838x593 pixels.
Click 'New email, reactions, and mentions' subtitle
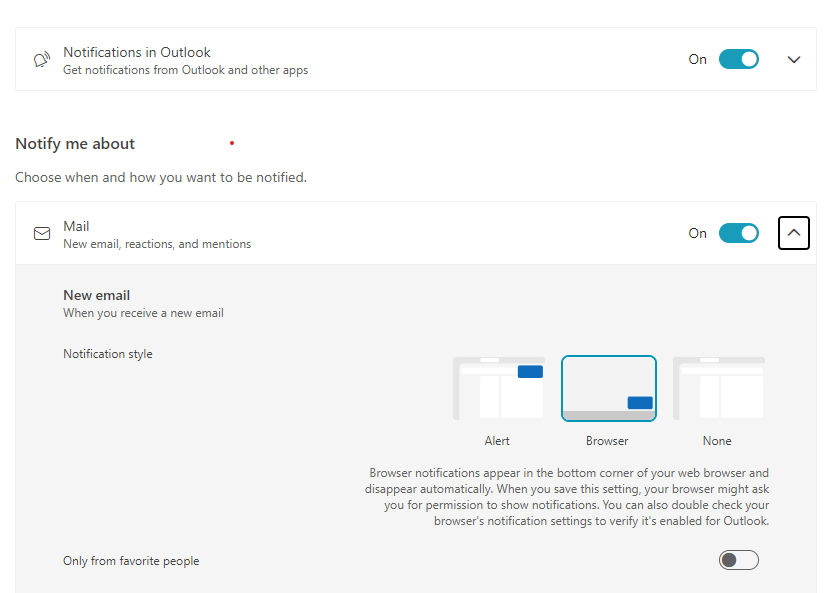(157, 244)
